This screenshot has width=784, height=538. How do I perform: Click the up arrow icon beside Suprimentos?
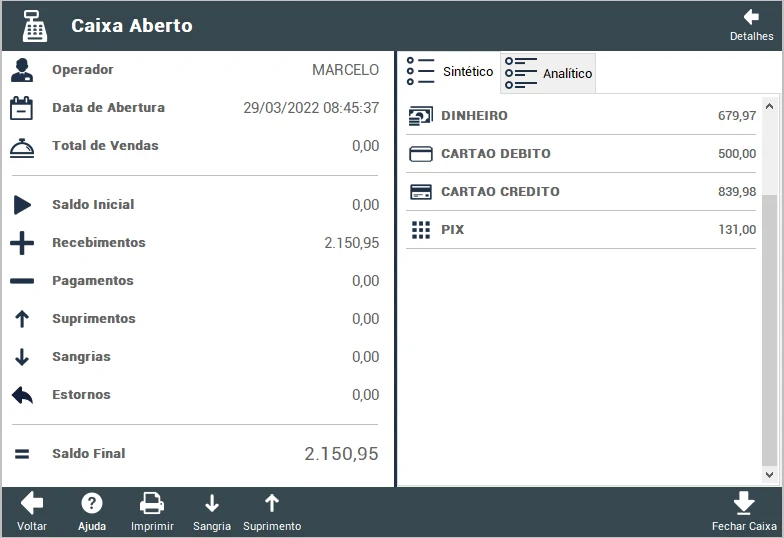click(x=22, y=319)
